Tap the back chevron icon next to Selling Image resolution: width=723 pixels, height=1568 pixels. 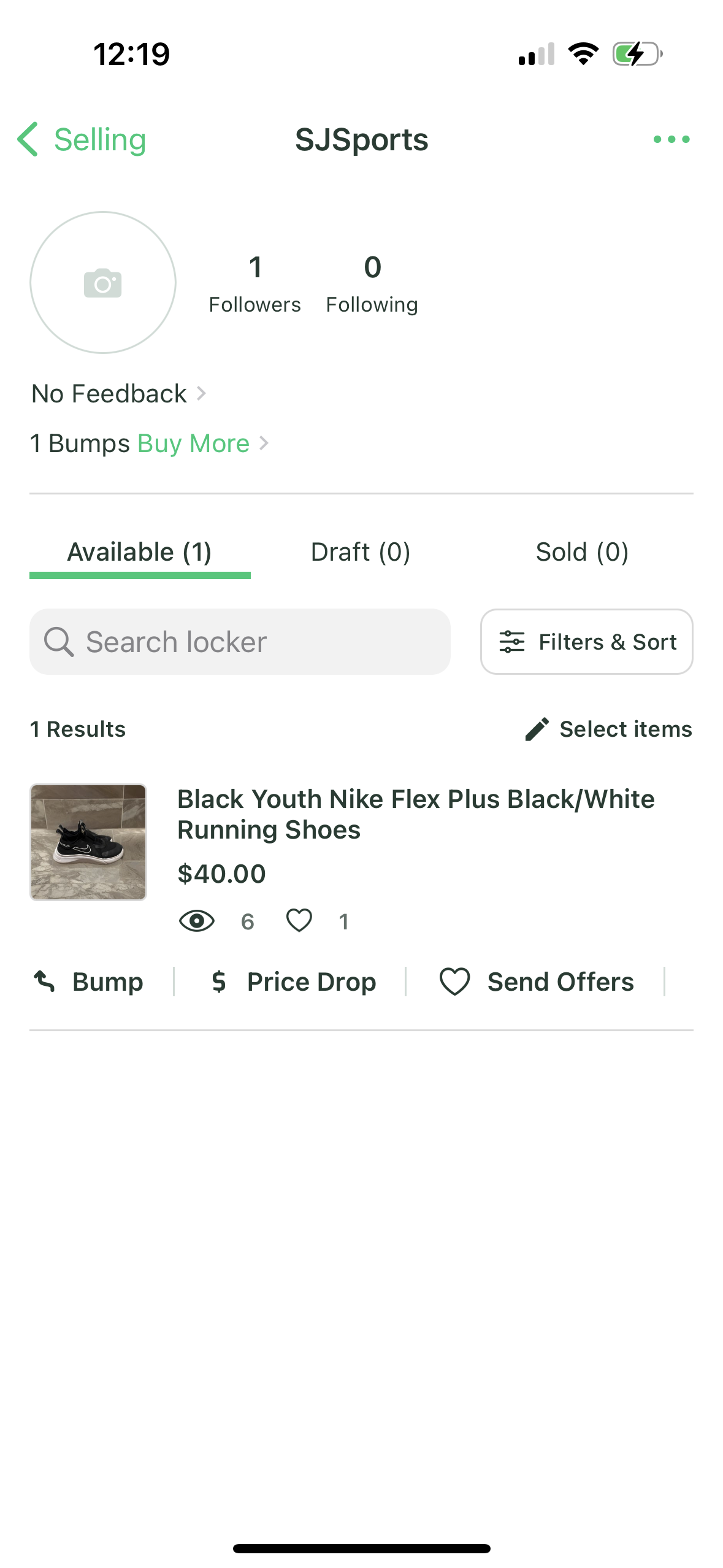tap(28, 139)
